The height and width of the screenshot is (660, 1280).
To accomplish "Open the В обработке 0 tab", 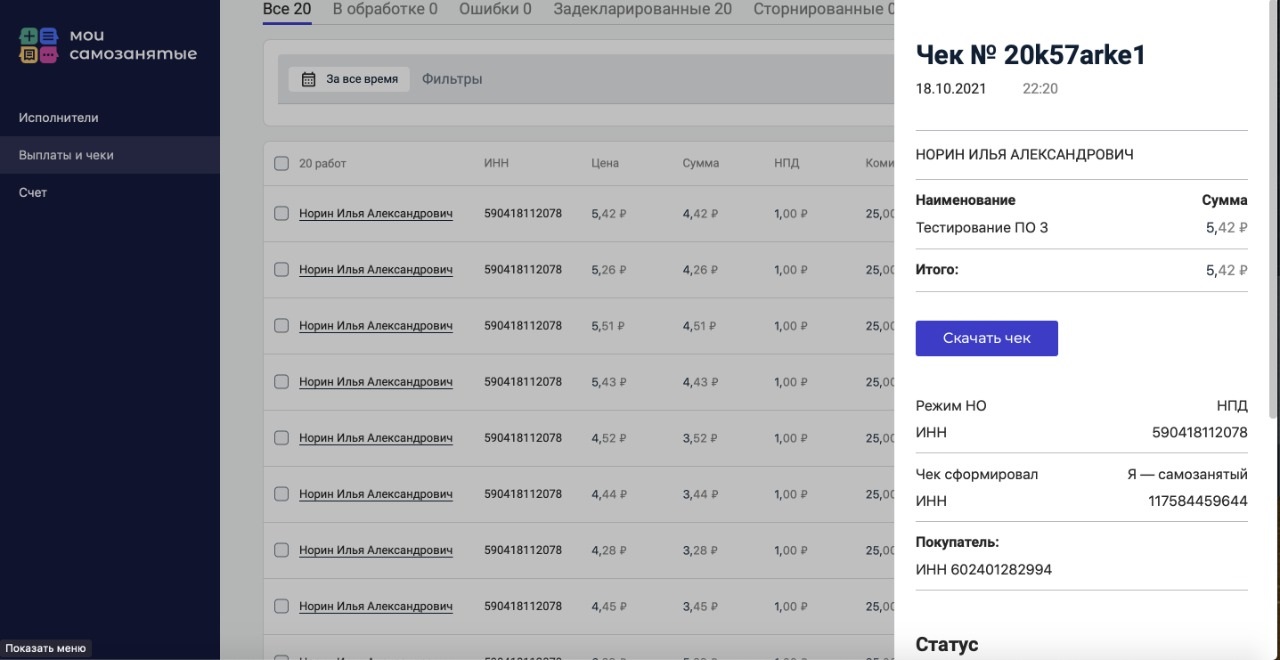I will click(385, 10).
